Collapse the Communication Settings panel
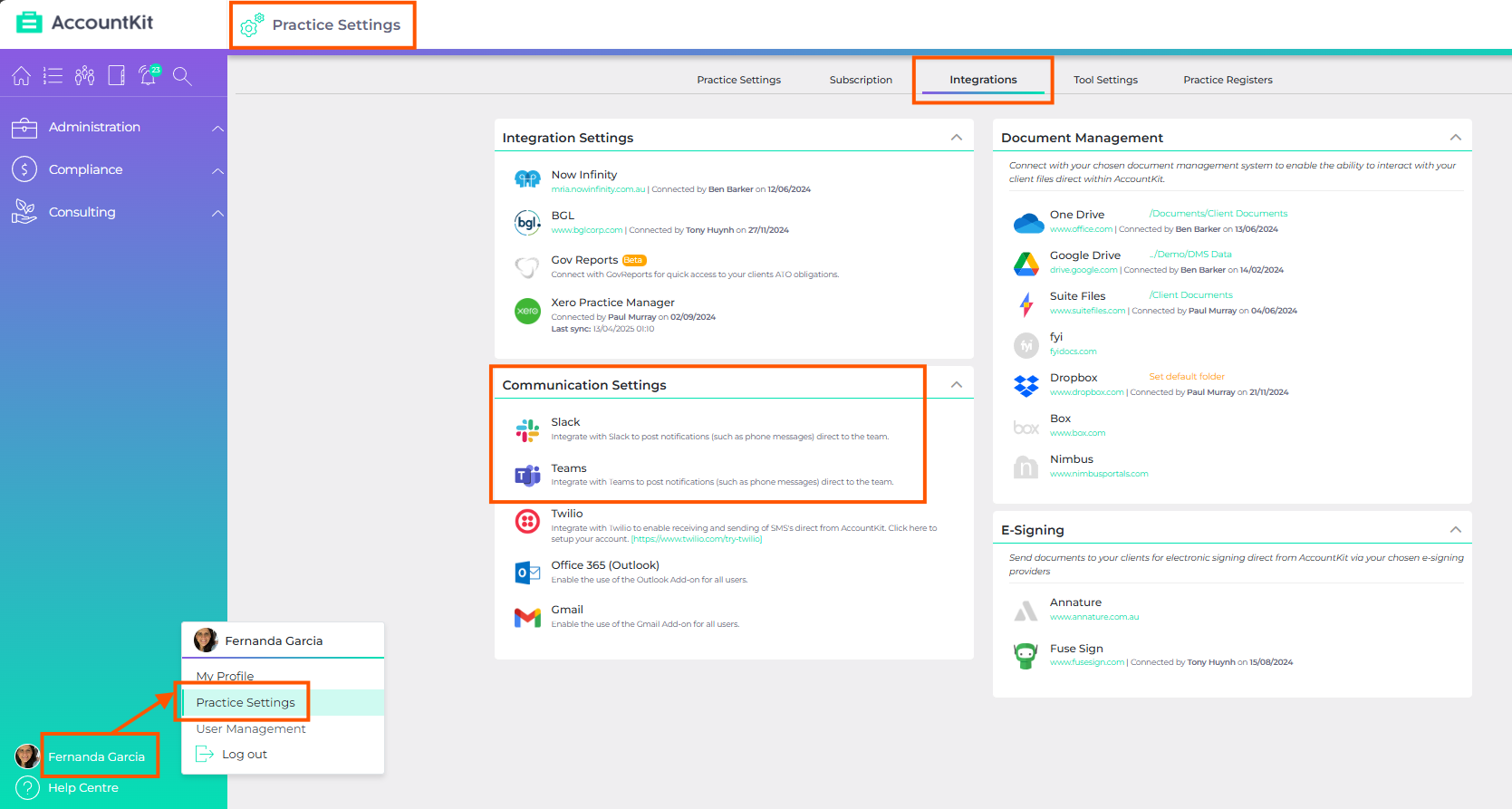 [x=956, y=384]
